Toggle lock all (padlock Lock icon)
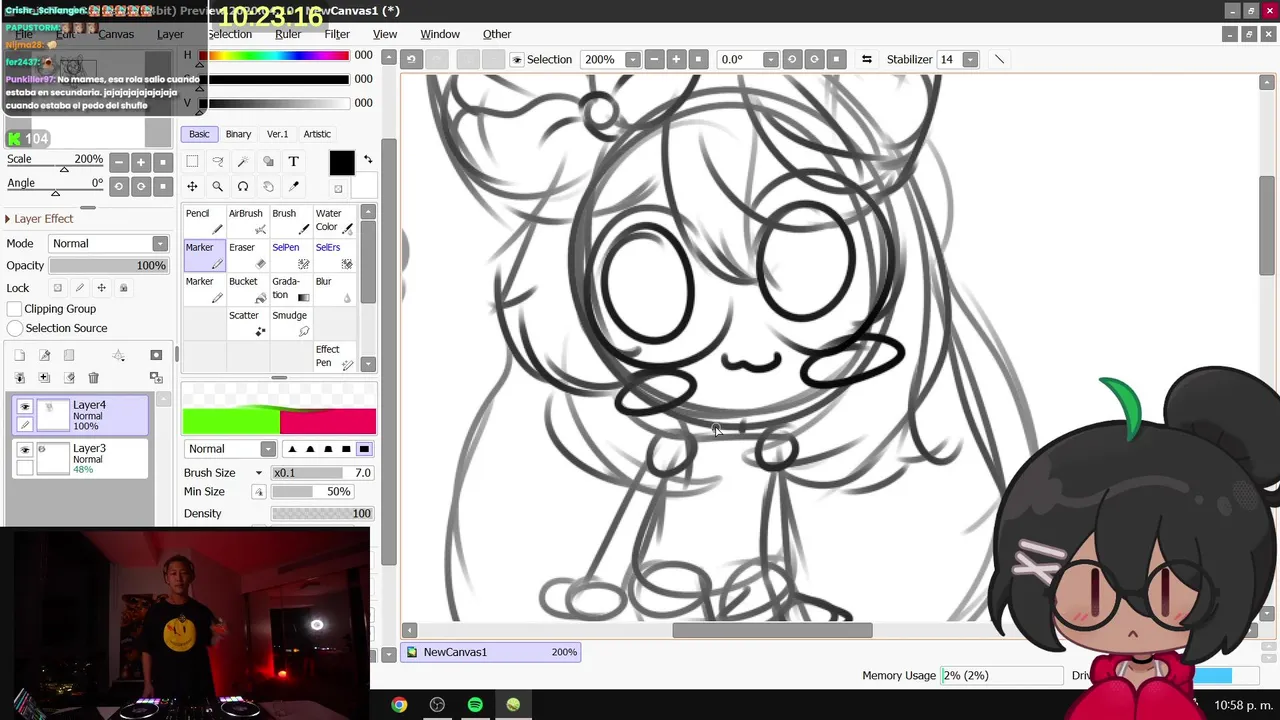Image resolution: width=1280 pixels, height=720 pixels. (123, 288)
